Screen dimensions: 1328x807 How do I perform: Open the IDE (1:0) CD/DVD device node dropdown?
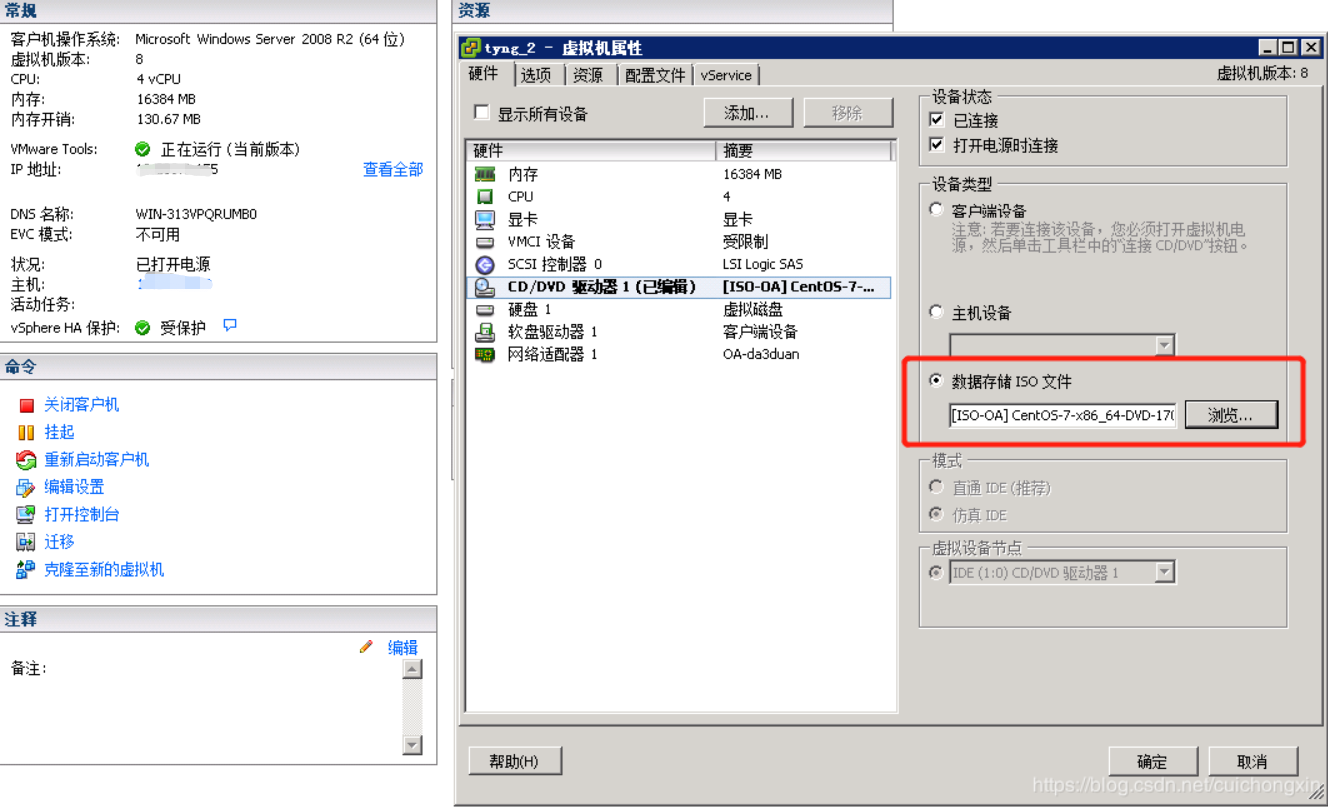tap(1164, 573)
